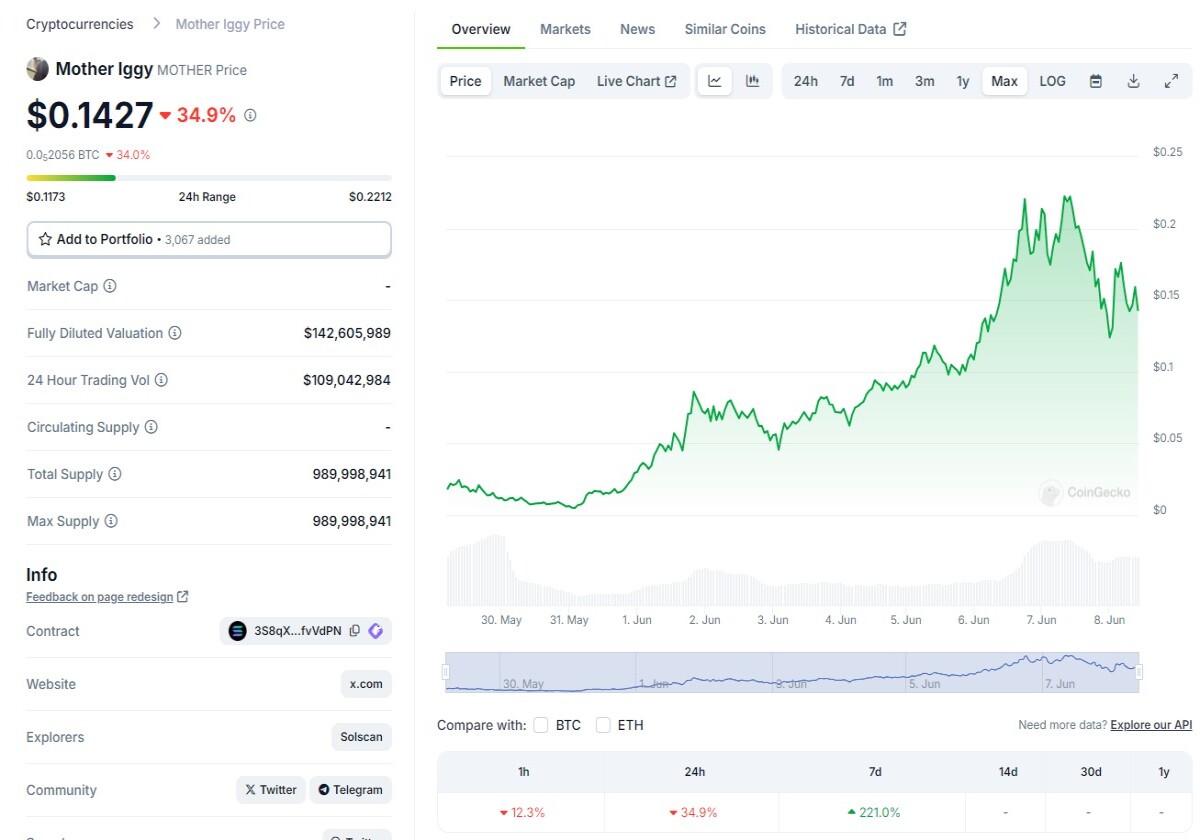Open the Markets tab

(565, 29)
